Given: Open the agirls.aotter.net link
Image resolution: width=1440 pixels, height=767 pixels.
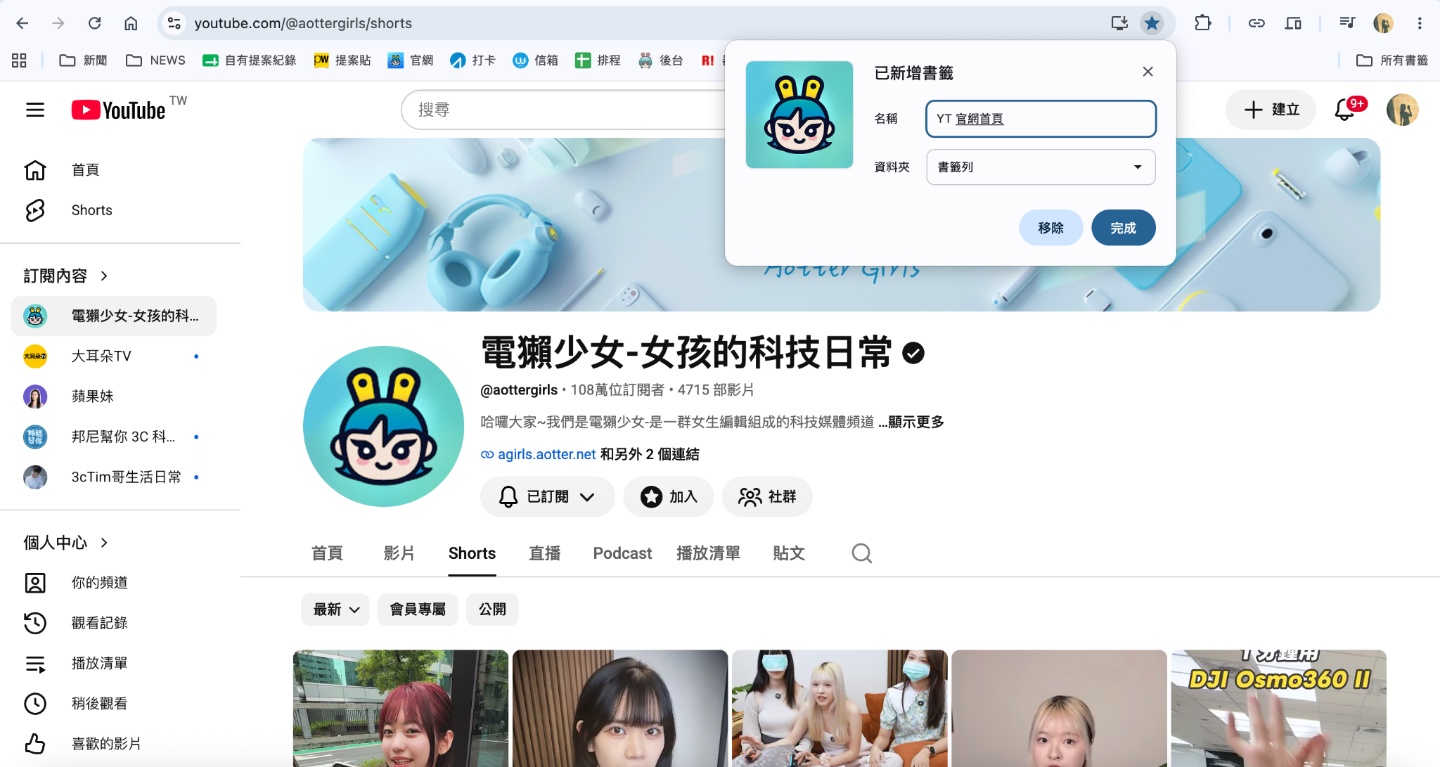Looking at the screenshot, I should (547, 454).
